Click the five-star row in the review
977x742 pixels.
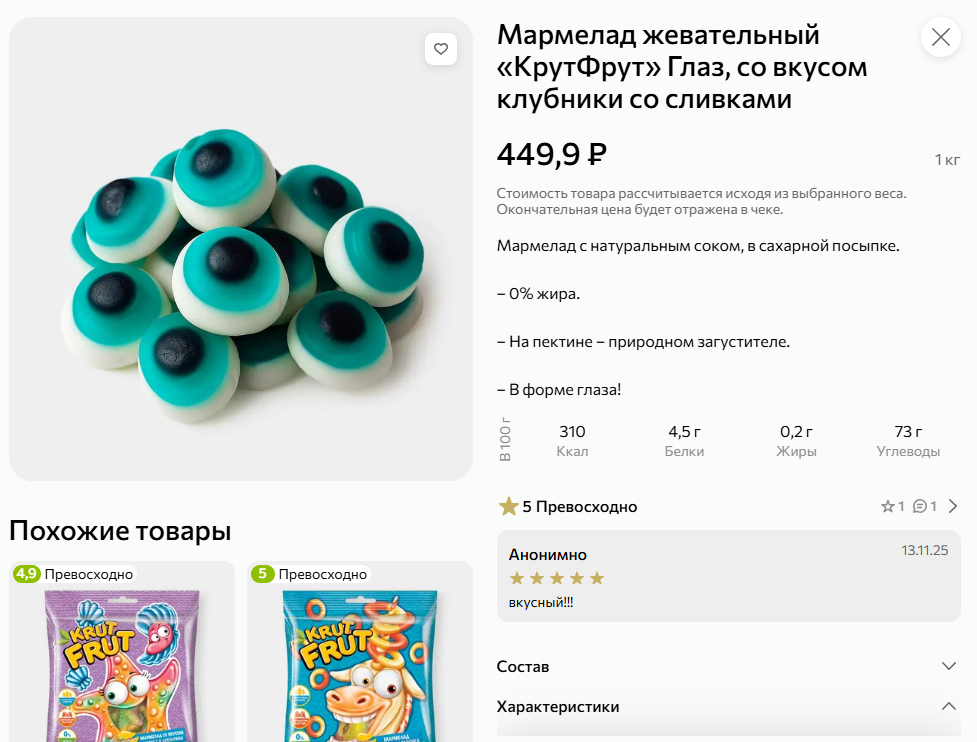pos(557,578)
